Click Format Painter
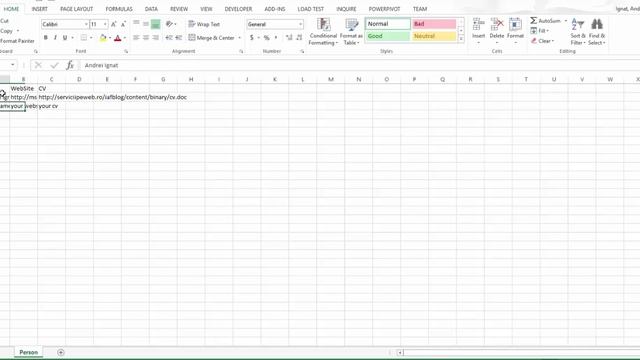The height and width of the screenshot is (360, 640). pyautogui.click(x=17, y=41)
